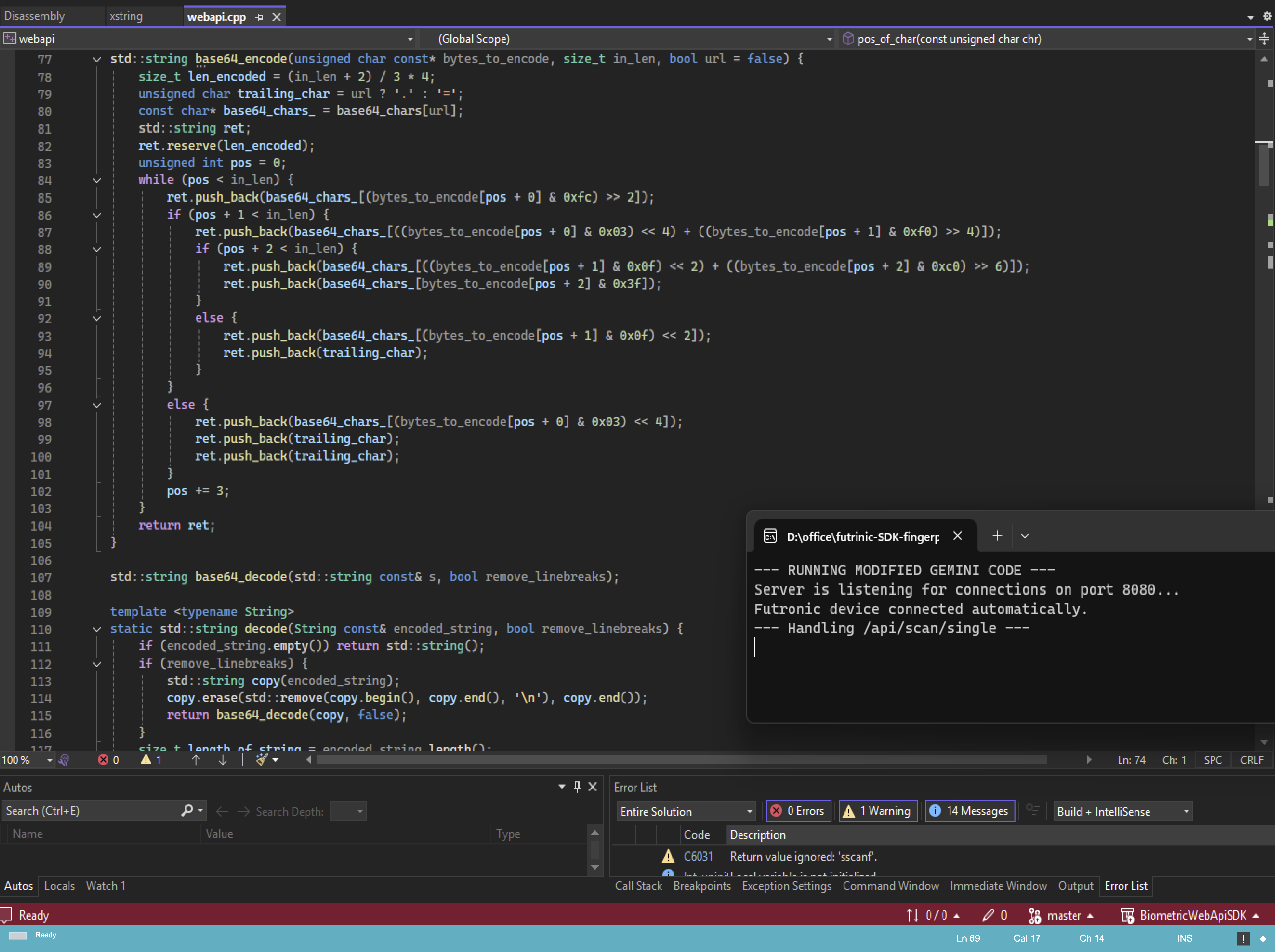Click the editor horizontal scrollbar
1275x952 pixels.
(x=682, y=760)
